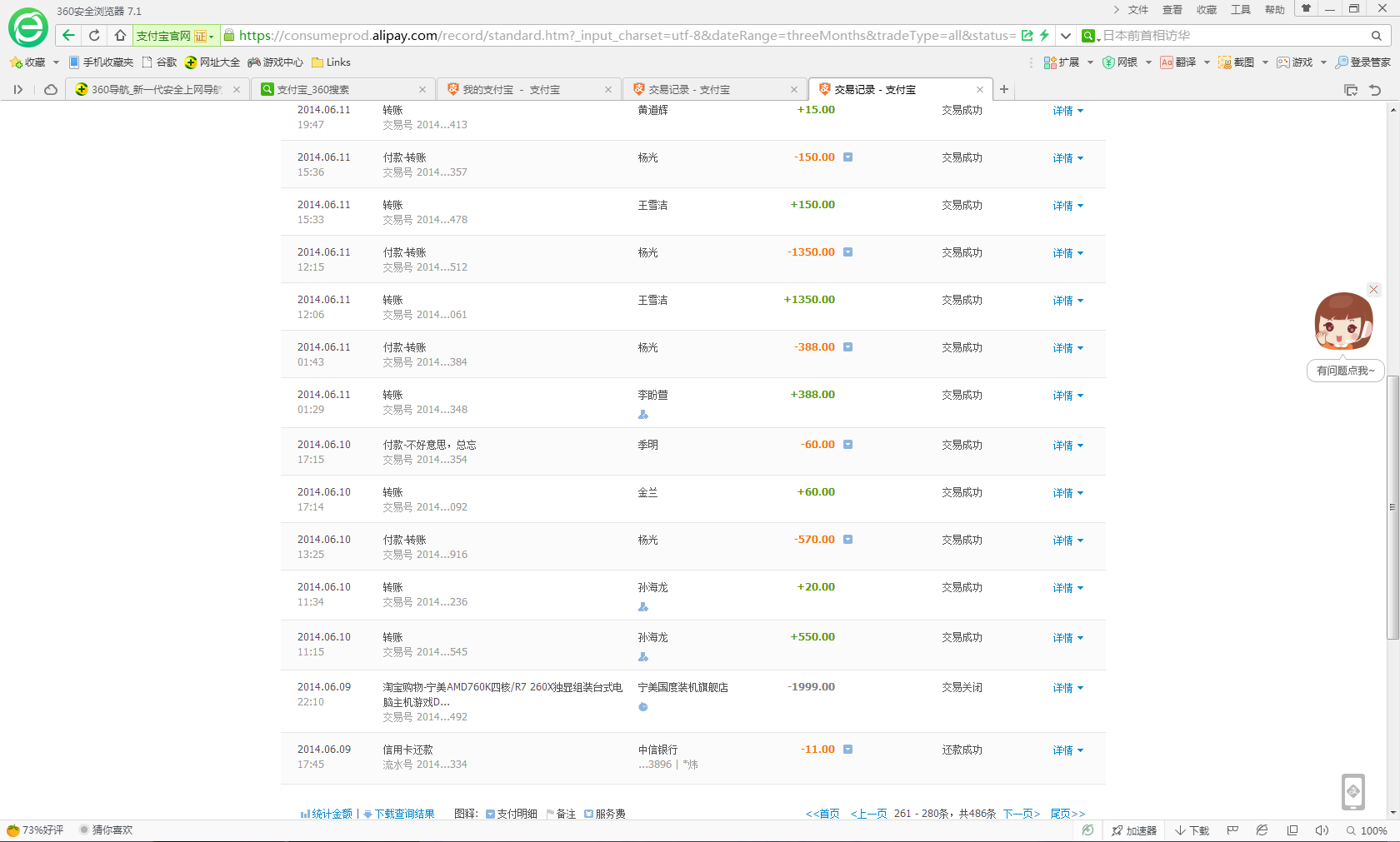The height and width of the screenshot is (842, 1400).
Task: Click the payment detail icon beside -1350.00
Action: click(x=847, y=252)
